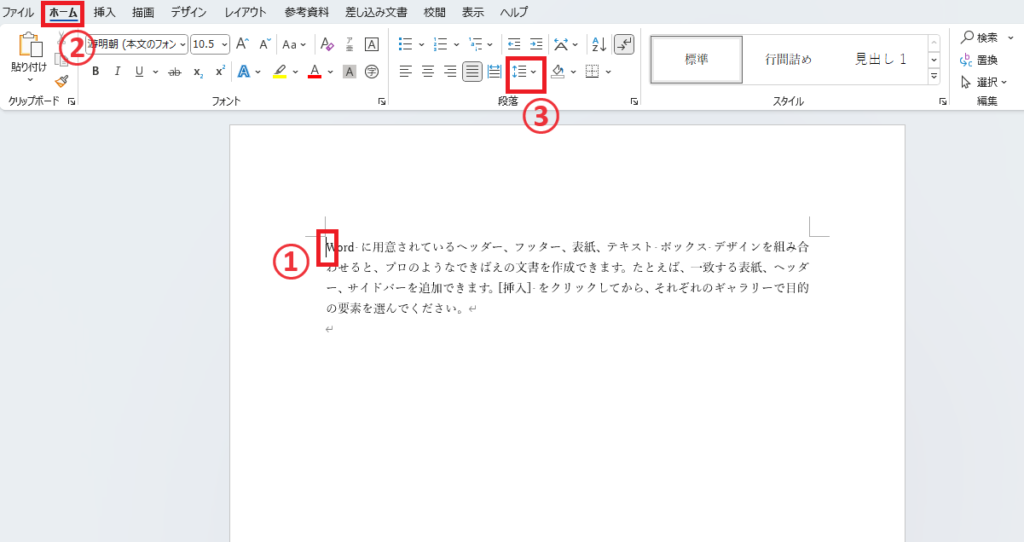
Task: Apply the 見出し 1 style
Action: coord(880,59)
